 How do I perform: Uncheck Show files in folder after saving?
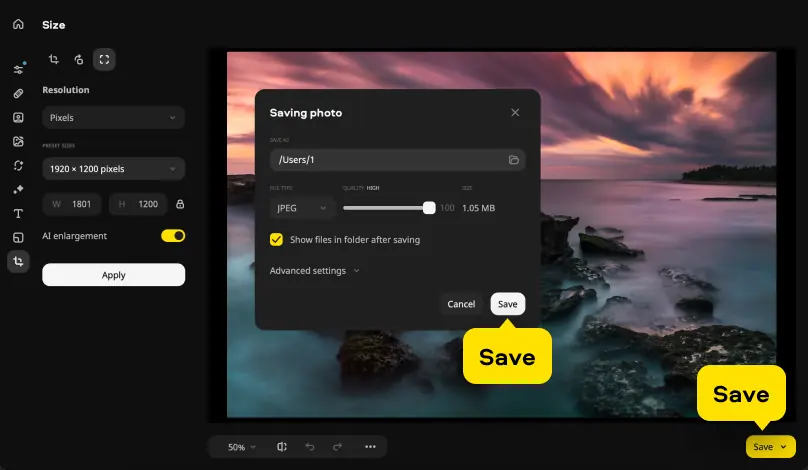(277, 240)
